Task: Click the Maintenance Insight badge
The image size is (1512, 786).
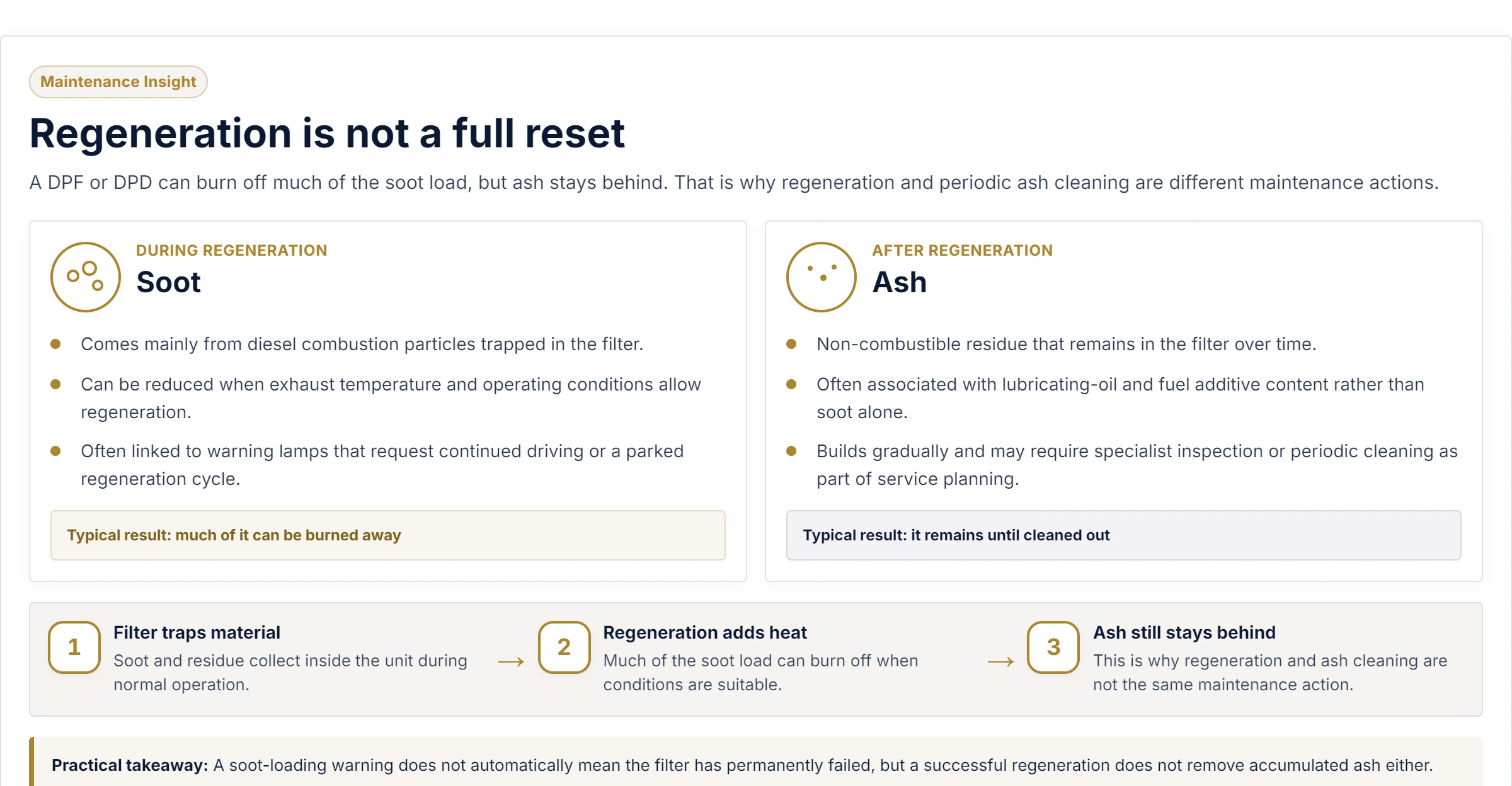Action: point(118,82)
